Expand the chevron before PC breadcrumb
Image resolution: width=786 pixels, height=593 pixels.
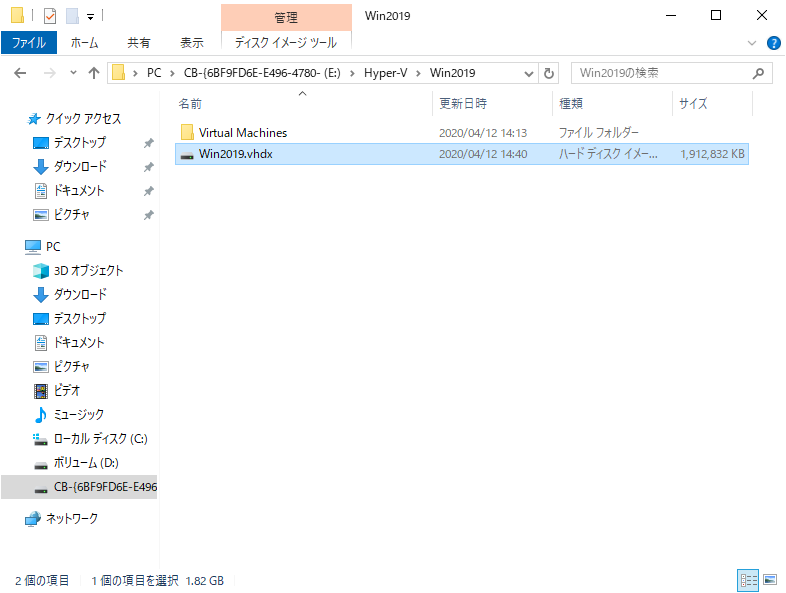(x=135, y=73)
